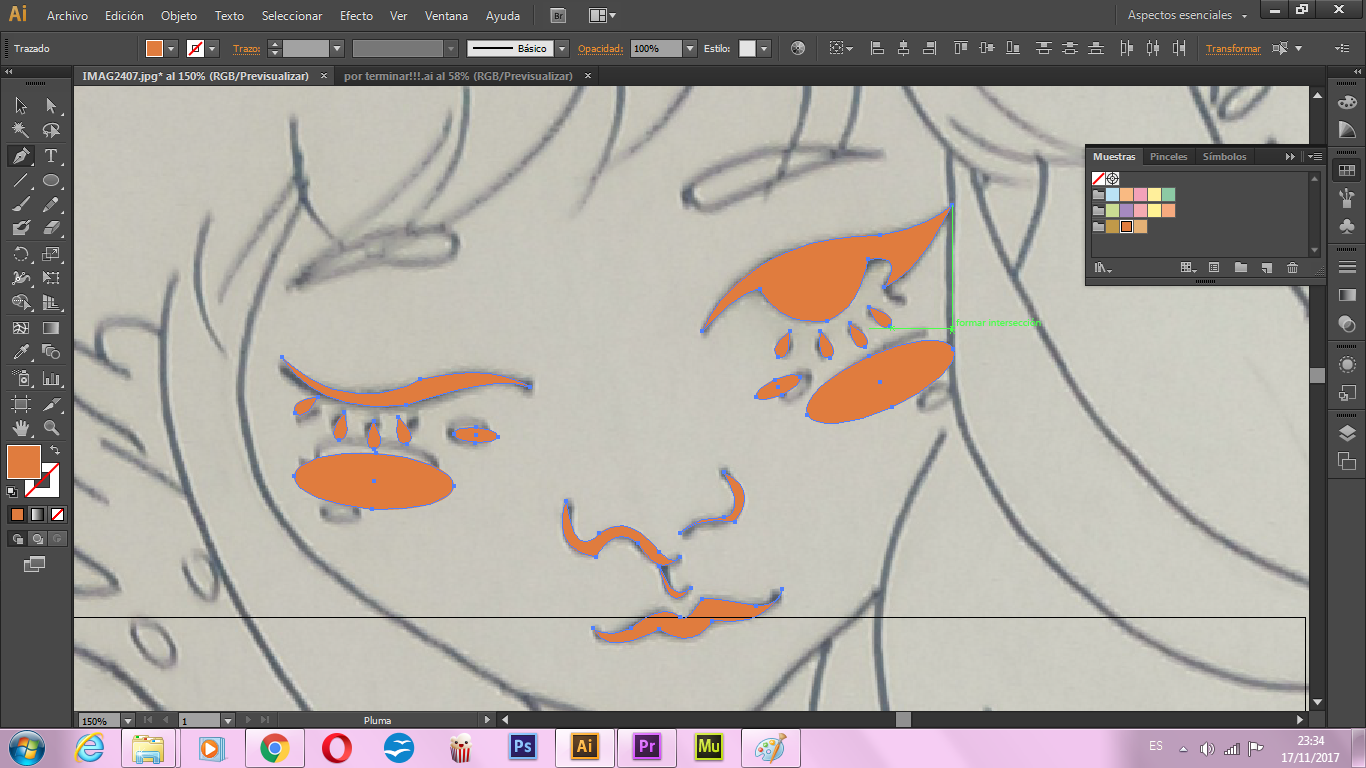Select the light blue swatch in Muestras
Screen dimensions: 1366x768
1112,194
